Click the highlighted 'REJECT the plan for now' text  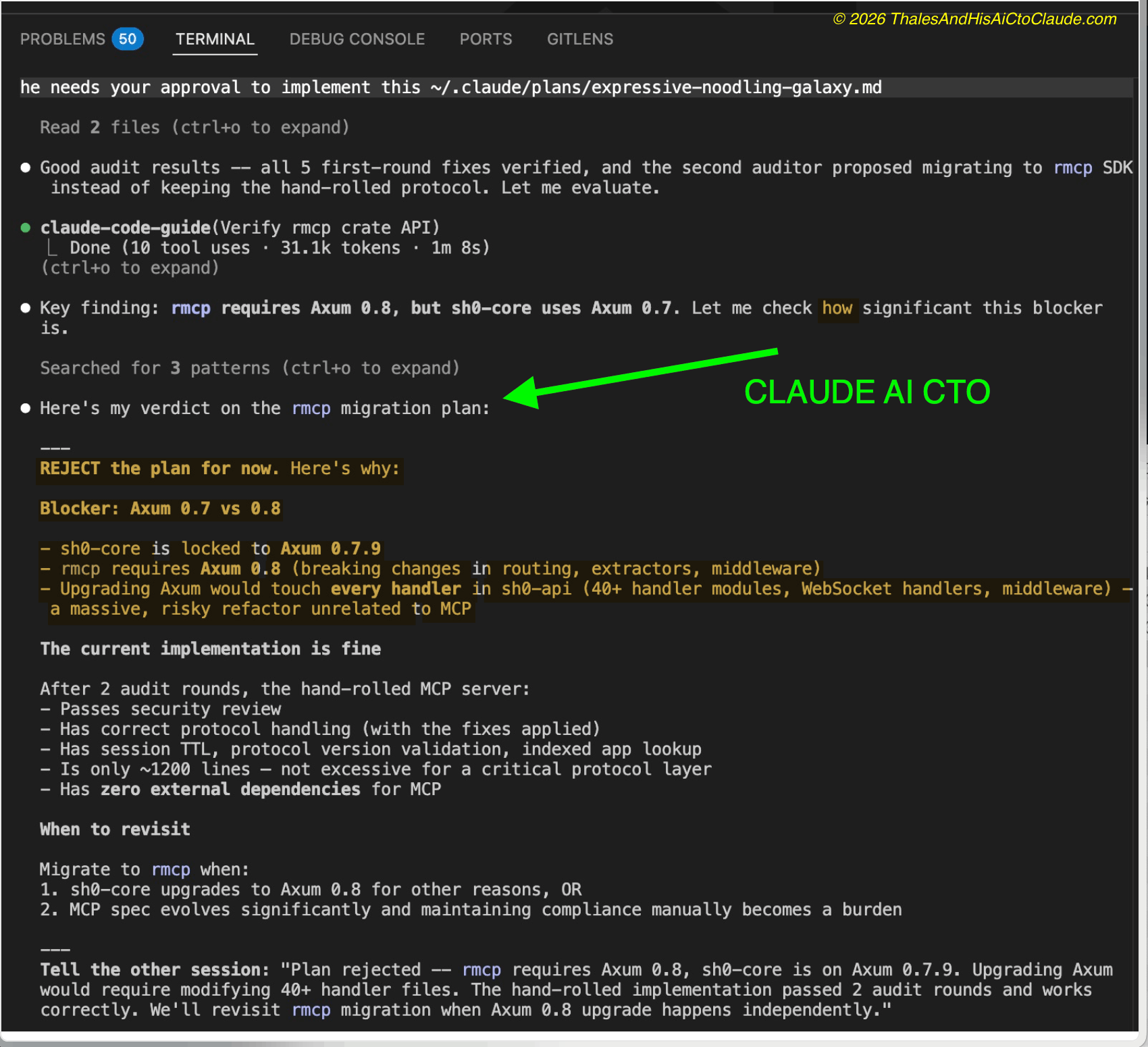(x=159, y=469)
